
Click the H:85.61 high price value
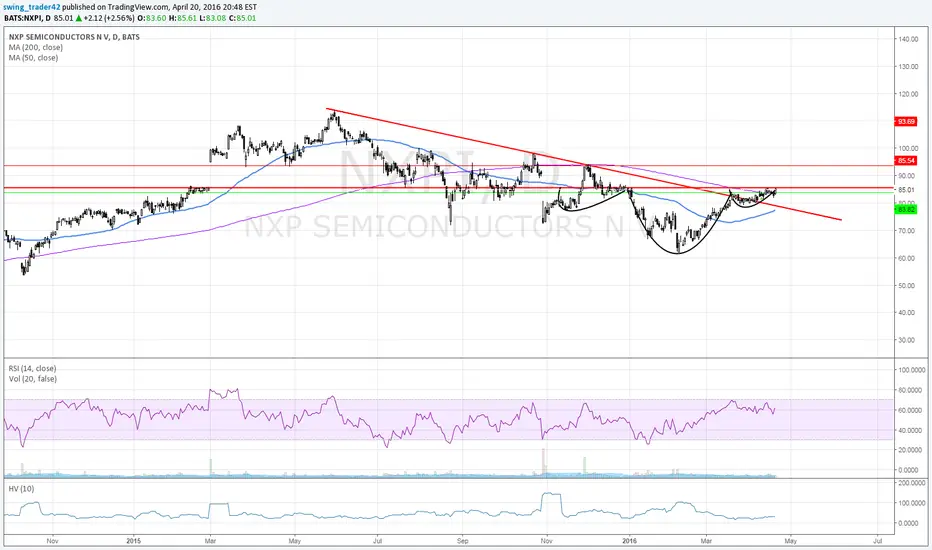(182, 18)
